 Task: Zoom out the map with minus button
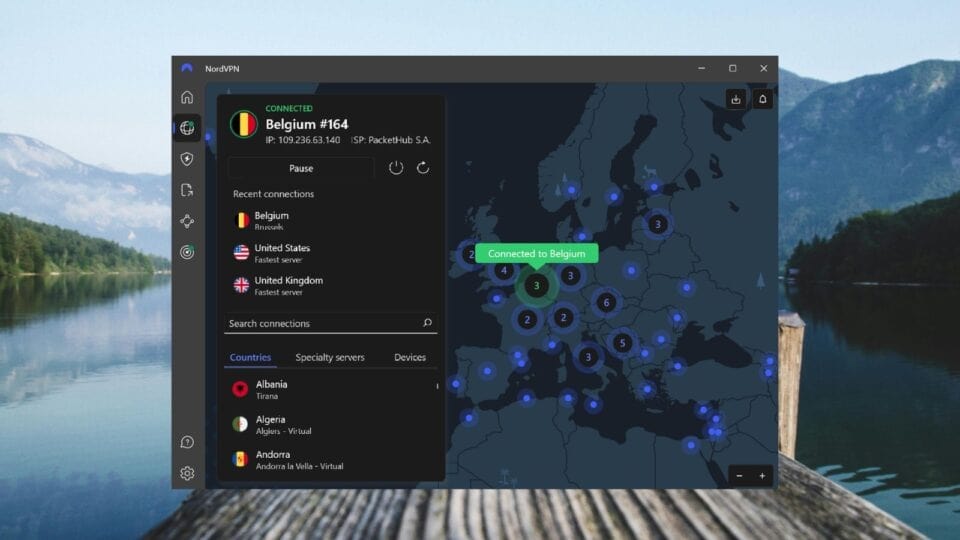coord(740,476)
